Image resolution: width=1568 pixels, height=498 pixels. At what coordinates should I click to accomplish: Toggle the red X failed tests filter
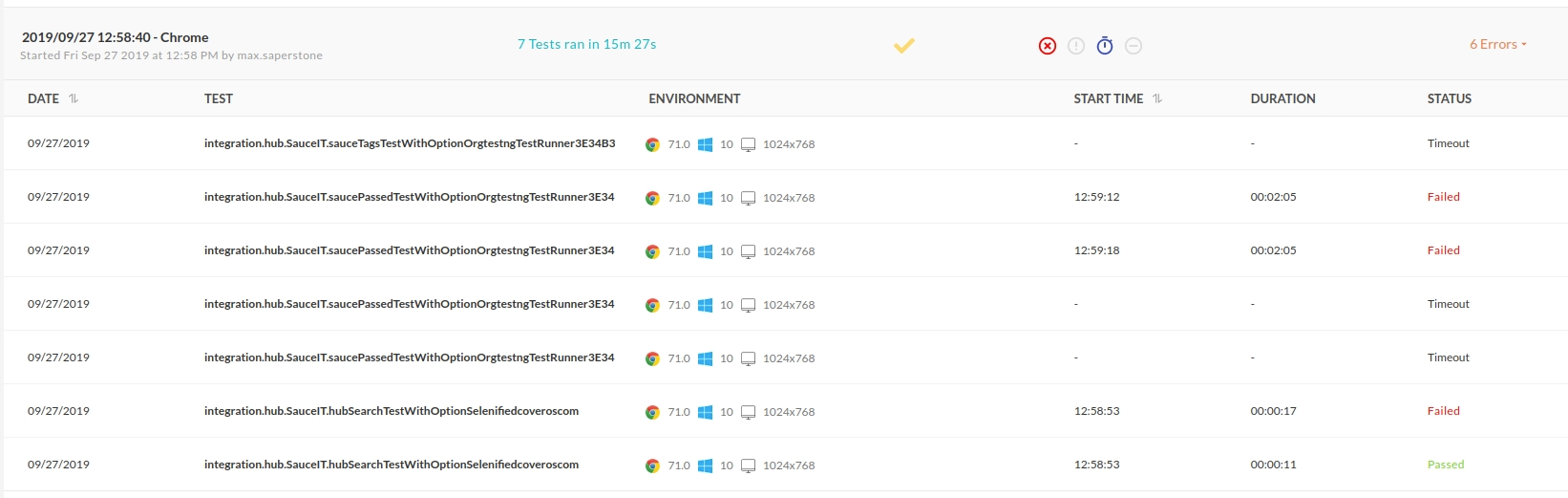[x=1048, y=46]
